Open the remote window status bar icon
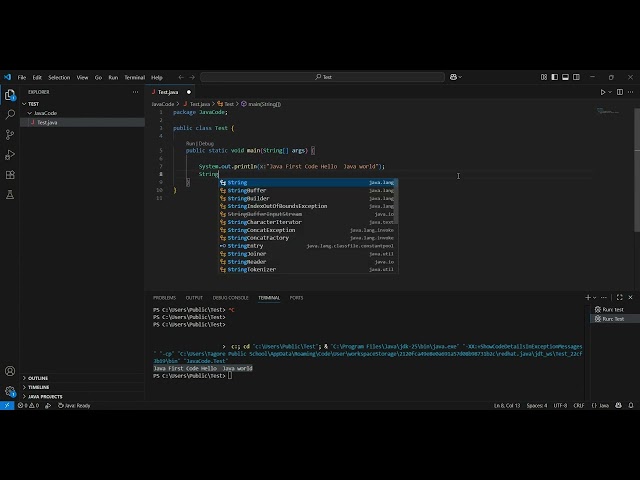The width and height of the screenshot is (640, 480). pos(7,405)
